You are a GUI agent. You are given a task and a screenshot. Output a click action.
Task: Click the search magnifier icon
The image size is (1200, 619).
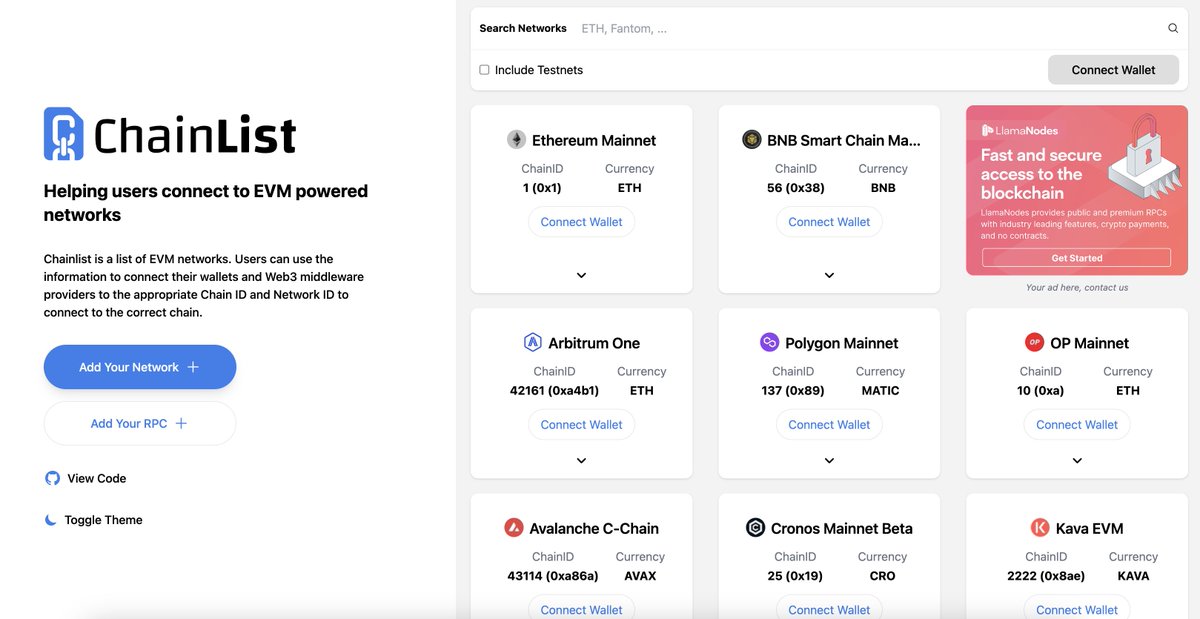click(1172, 28)
